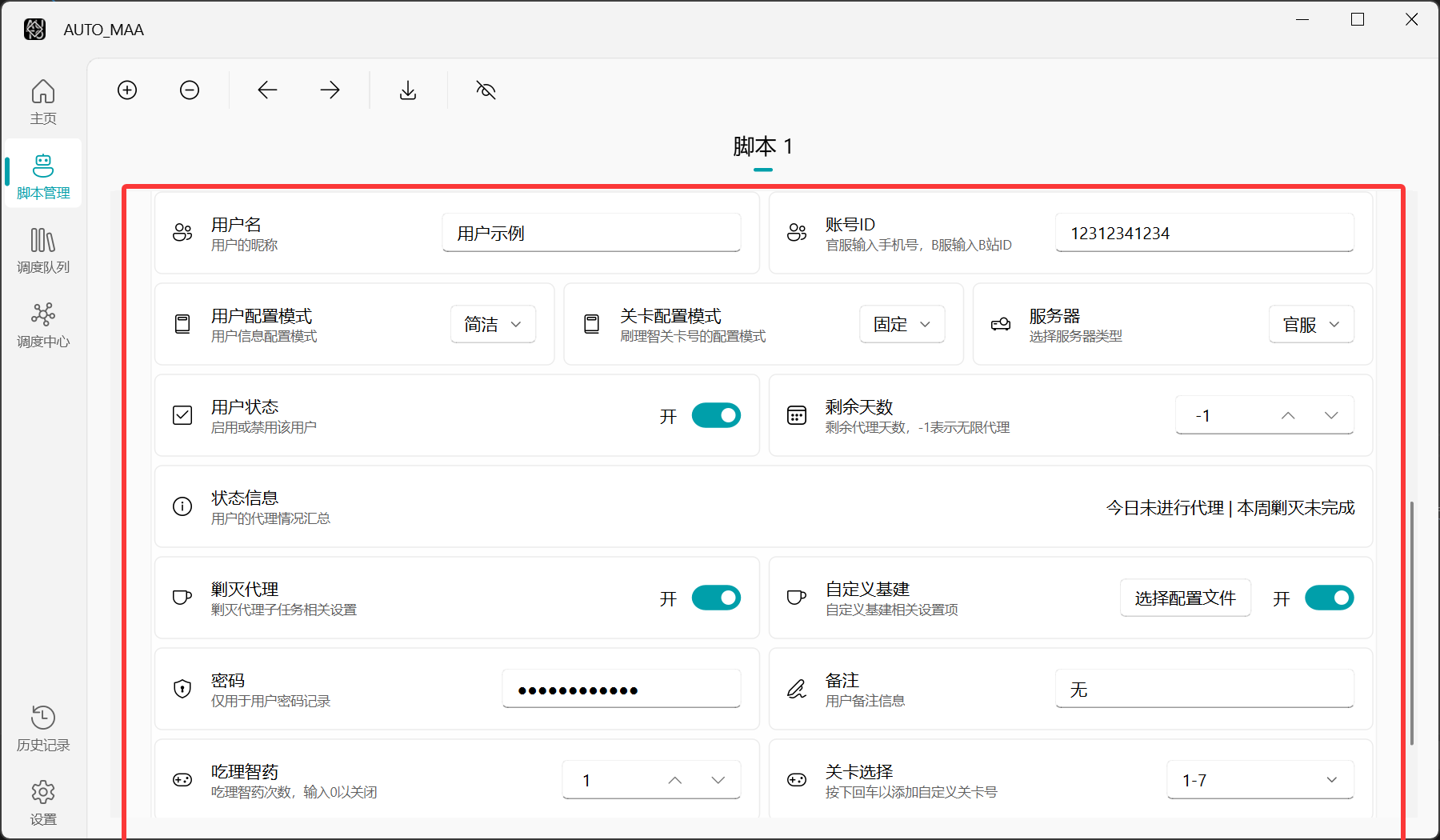Click the move left arrow icon
This screenshot has width=1440, height=840.
267,90
